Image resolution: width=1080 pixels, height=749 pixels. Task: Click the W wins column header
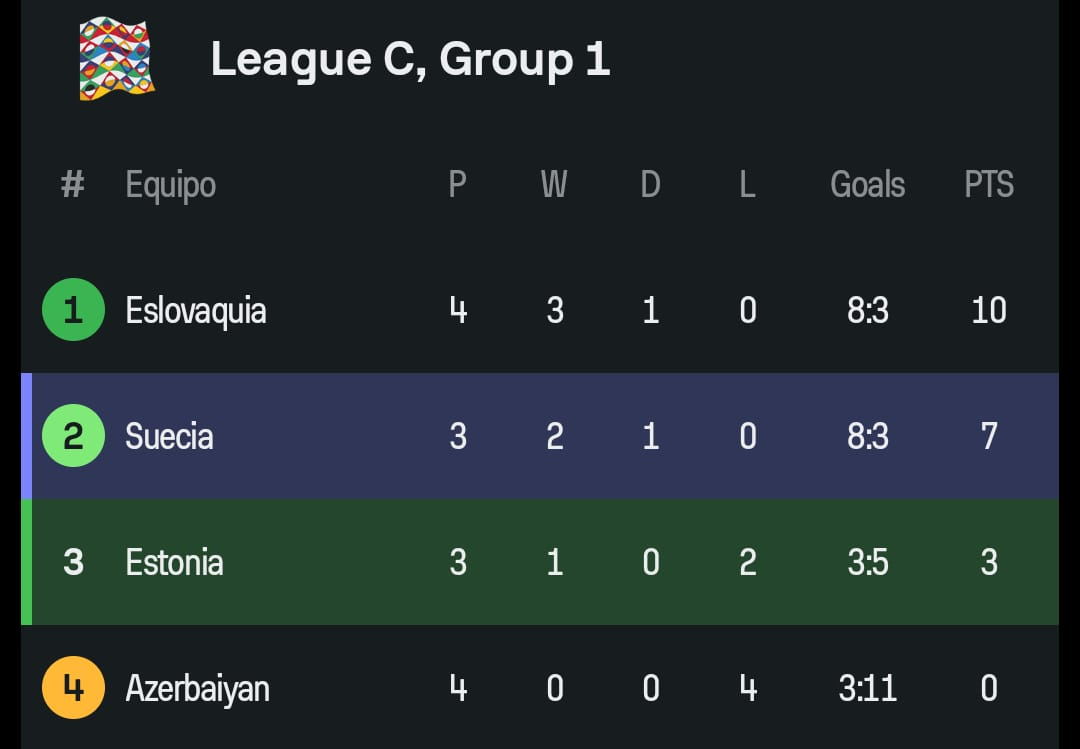tap(554, 185)
